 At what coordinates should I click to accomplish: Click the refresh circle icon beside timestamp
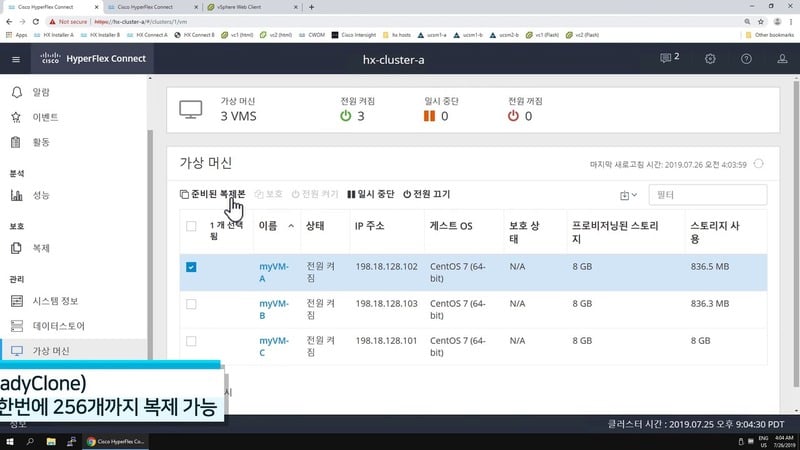[759, 164]
